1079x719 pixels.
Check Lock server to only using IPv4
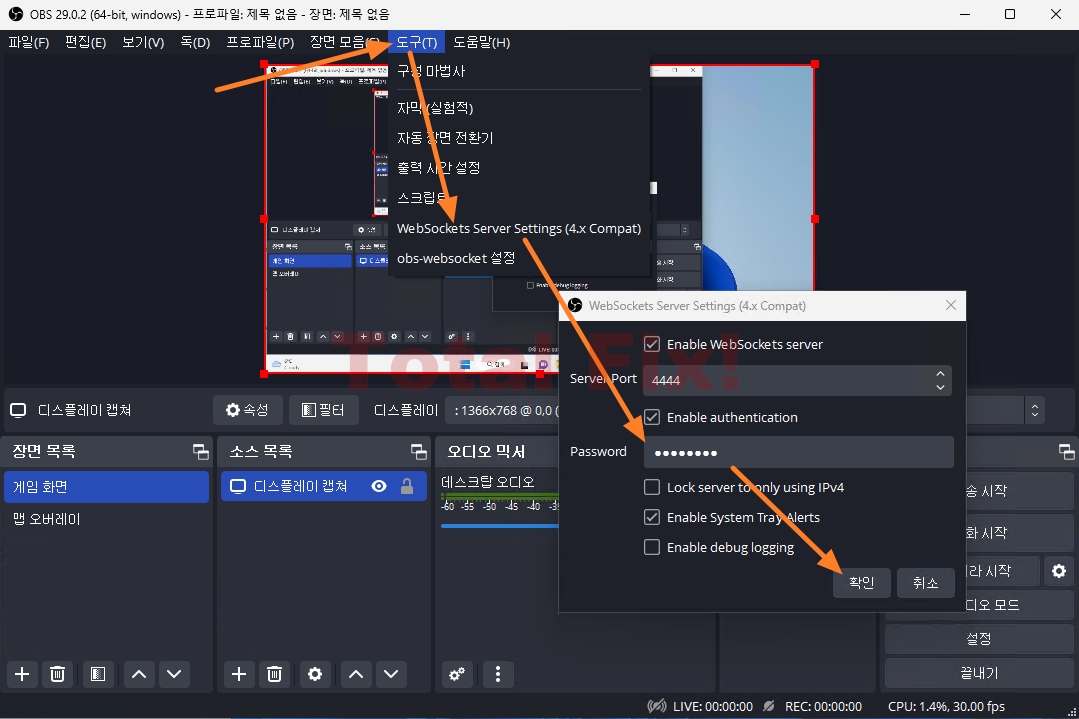coord(652,487)
